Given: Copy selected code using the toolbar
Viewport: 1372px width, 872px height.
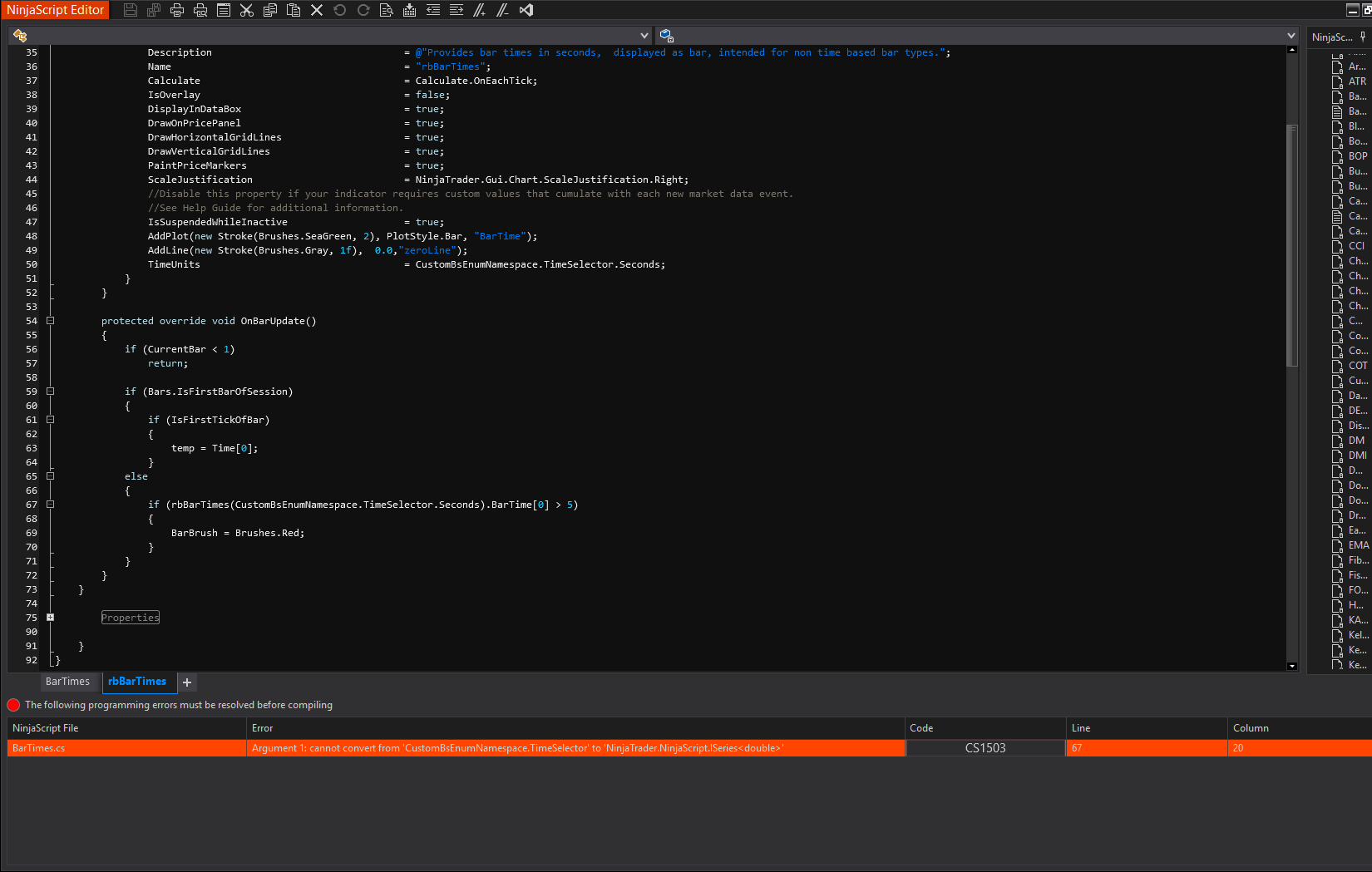Looking at the screenshot, I should [270, 10].
